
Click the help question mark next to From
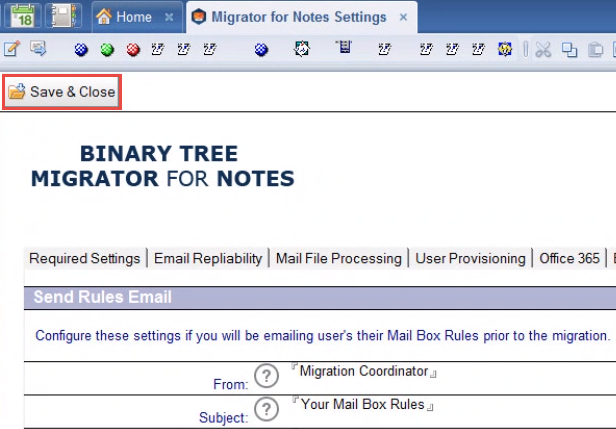pos(266,376)
